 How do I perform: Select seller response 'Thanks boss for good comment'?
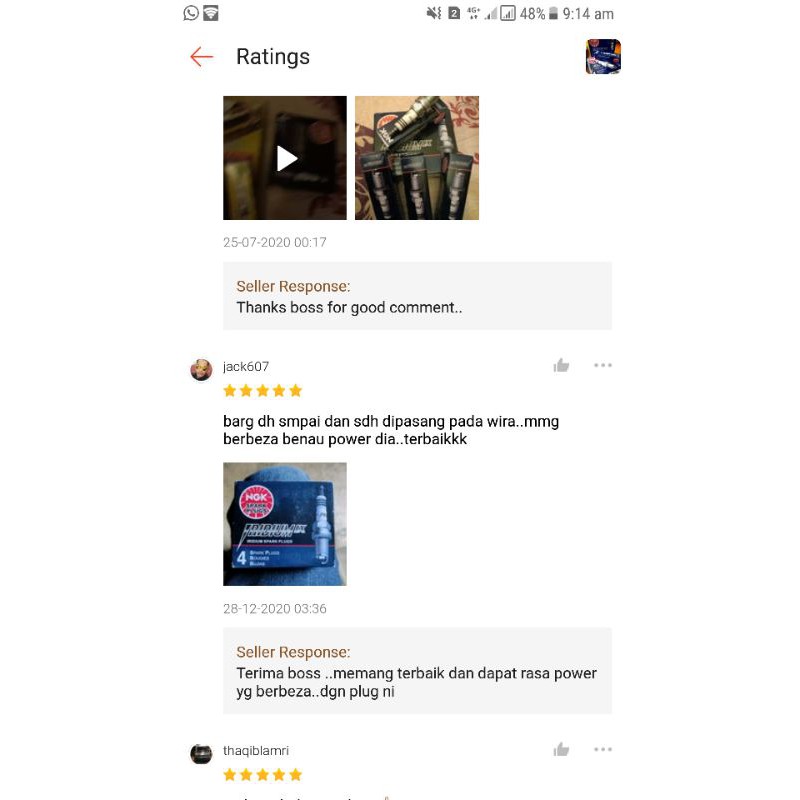pyautogui.click(x=349, y=308)
